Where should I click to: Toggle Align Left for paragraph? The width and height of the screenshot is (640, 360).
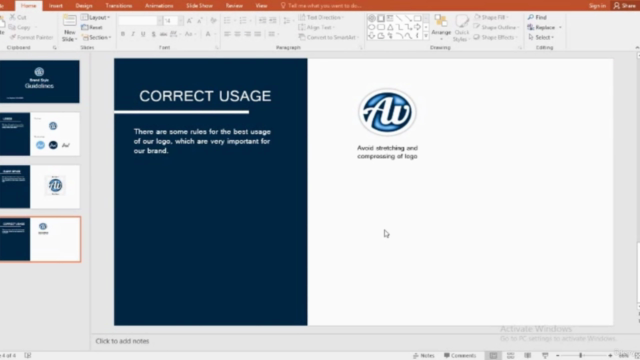click(x=227, y=34)
